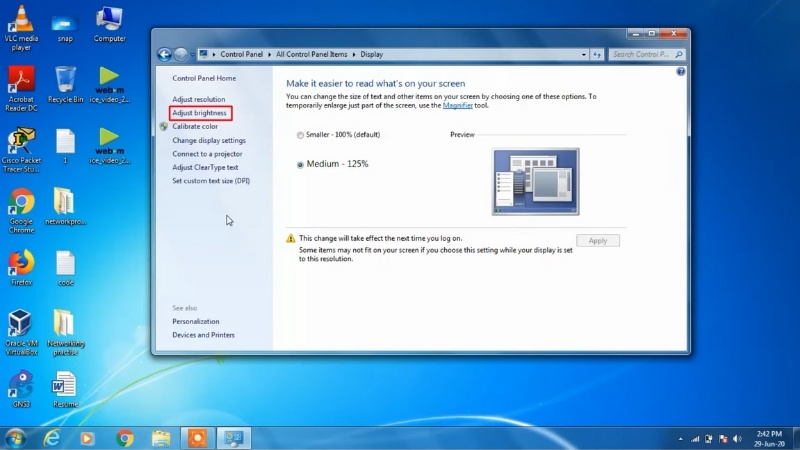The width and height of the screenshot is (800, 450).
Task: Click the refresh button beside the address bar
Action: [597, 54]
